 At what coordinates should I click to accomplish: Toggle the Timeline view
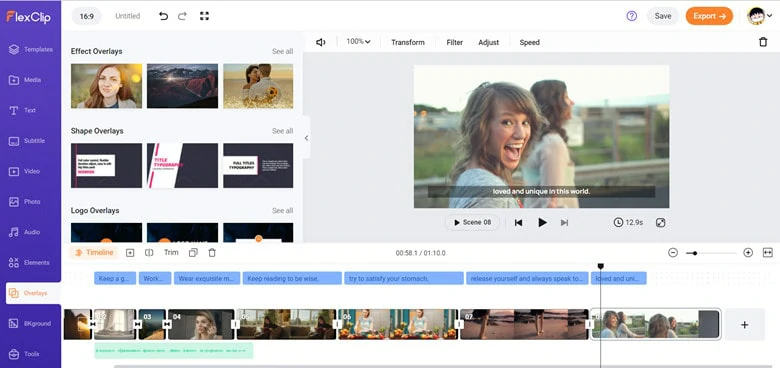click(94, 253)
